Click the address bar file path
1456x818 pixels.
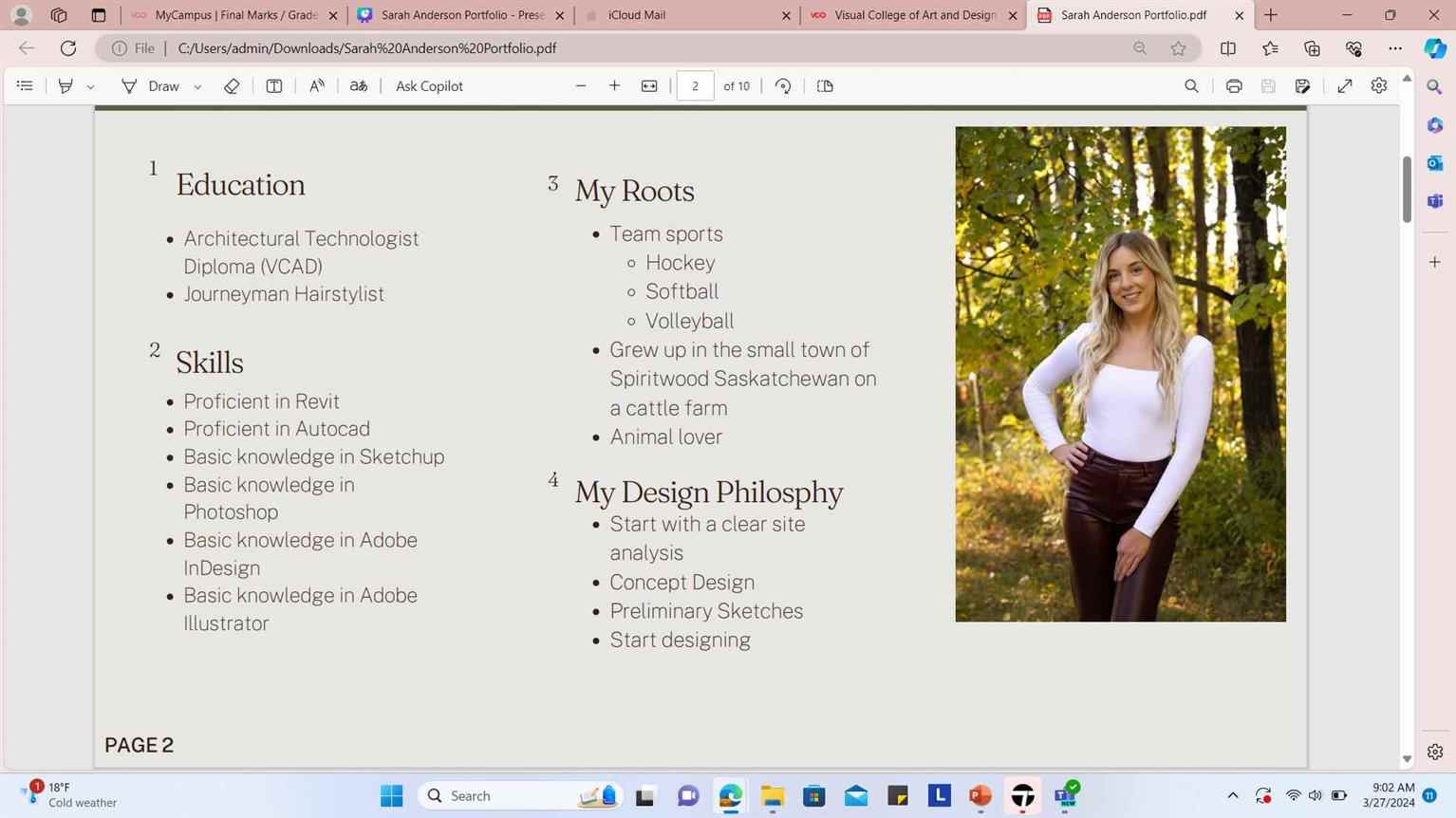[367, 48]
